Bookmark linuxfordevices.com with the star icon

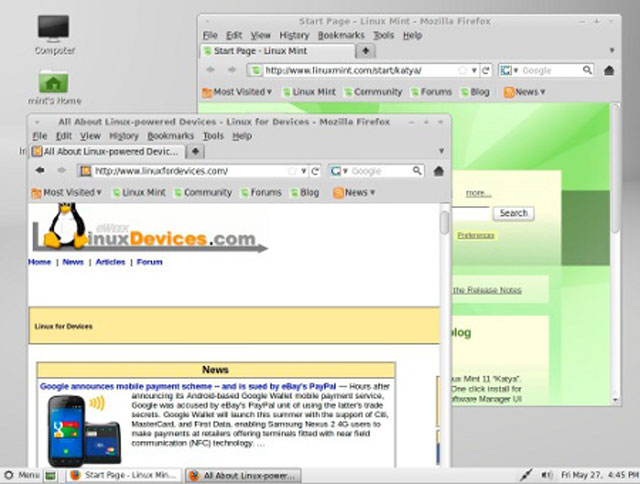coord(291,171)
